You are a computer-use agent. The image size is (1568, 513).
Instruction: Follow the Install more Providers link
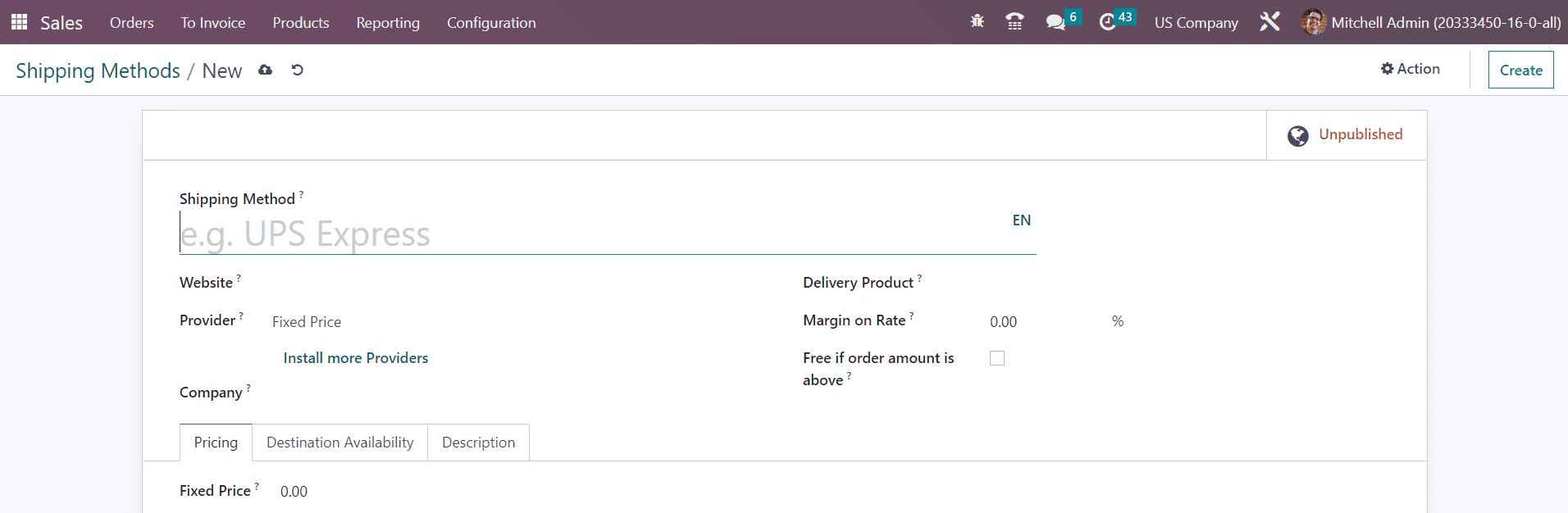tap(355, 358)
